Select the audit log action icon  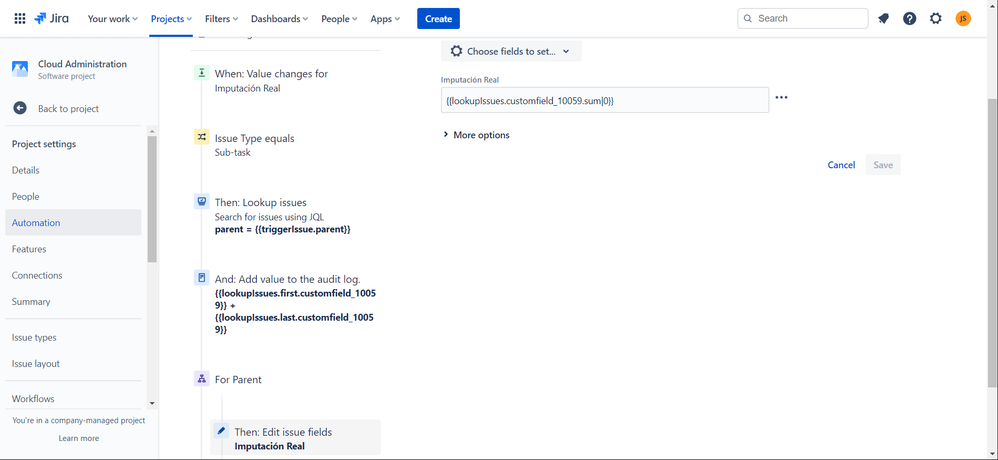pos(201,278)
